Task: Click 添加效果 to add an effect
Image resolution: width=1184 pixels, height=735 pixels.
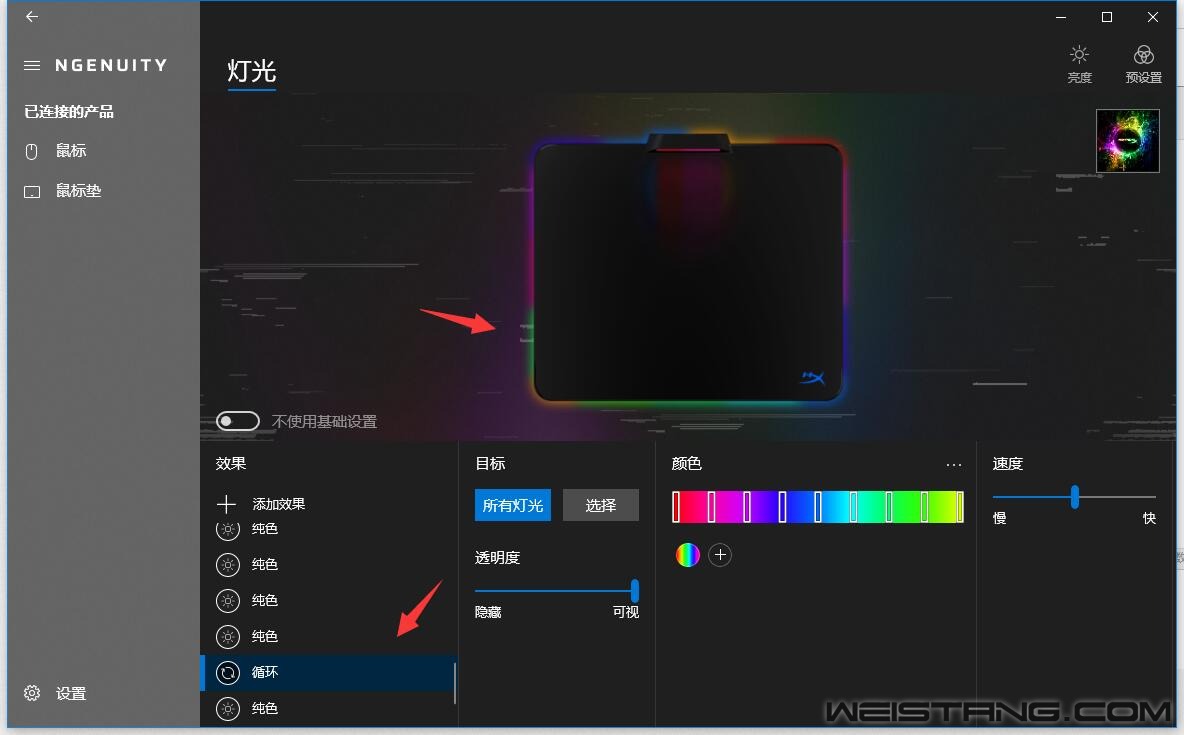Action: click(x=261, y=504)
